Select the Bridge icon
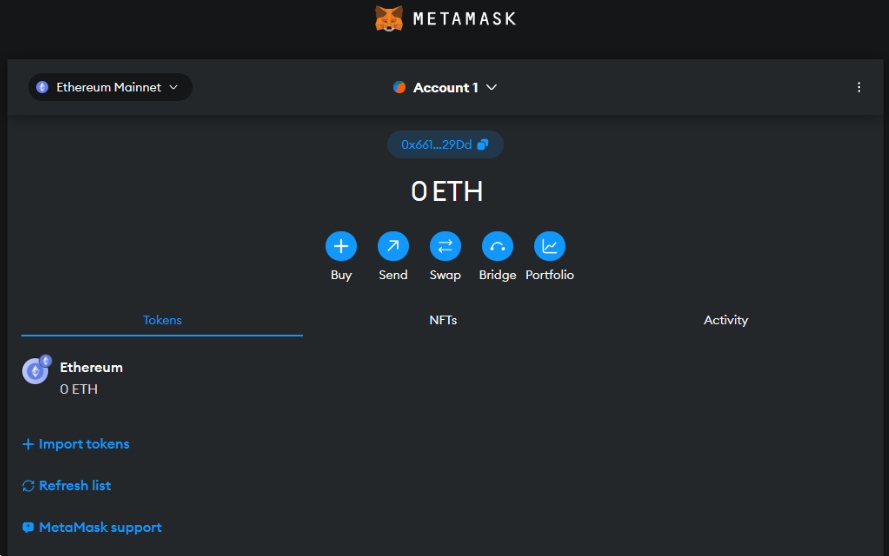The width and height of the screenshot is (889, 556). click(497, 246)
